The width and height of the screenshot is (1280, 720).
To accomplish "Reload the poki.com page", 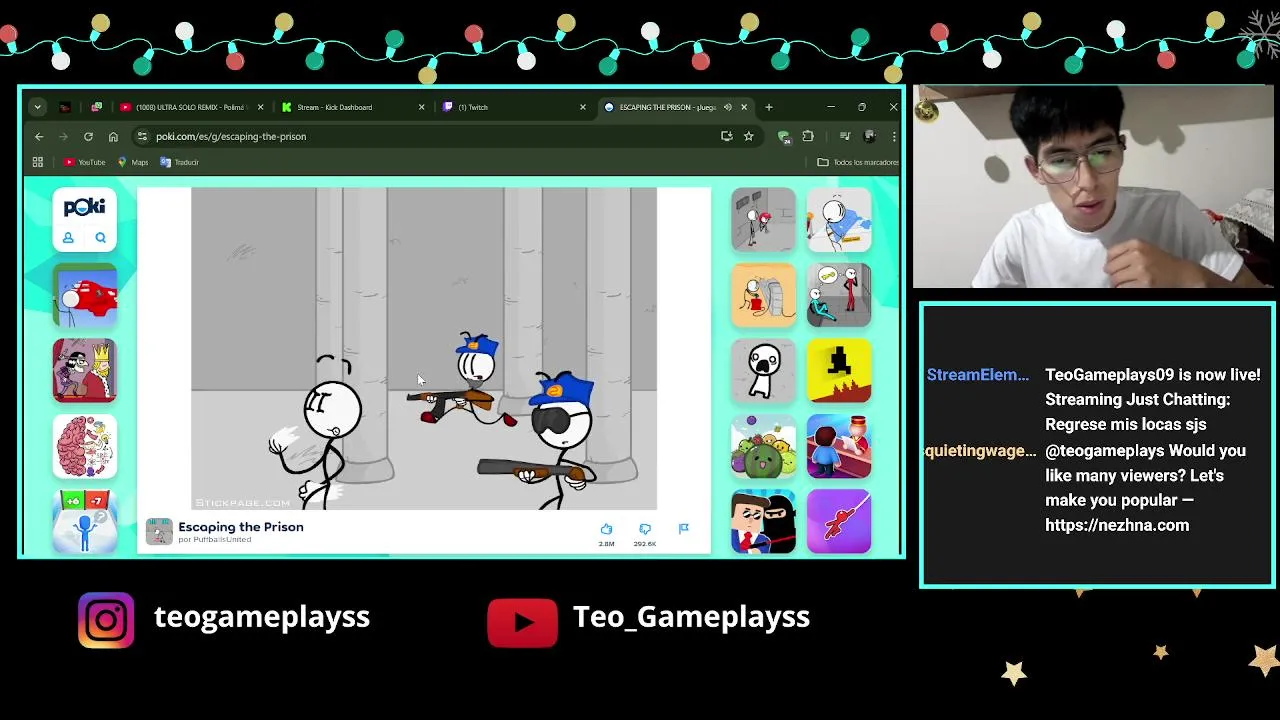I will [88, 136].
